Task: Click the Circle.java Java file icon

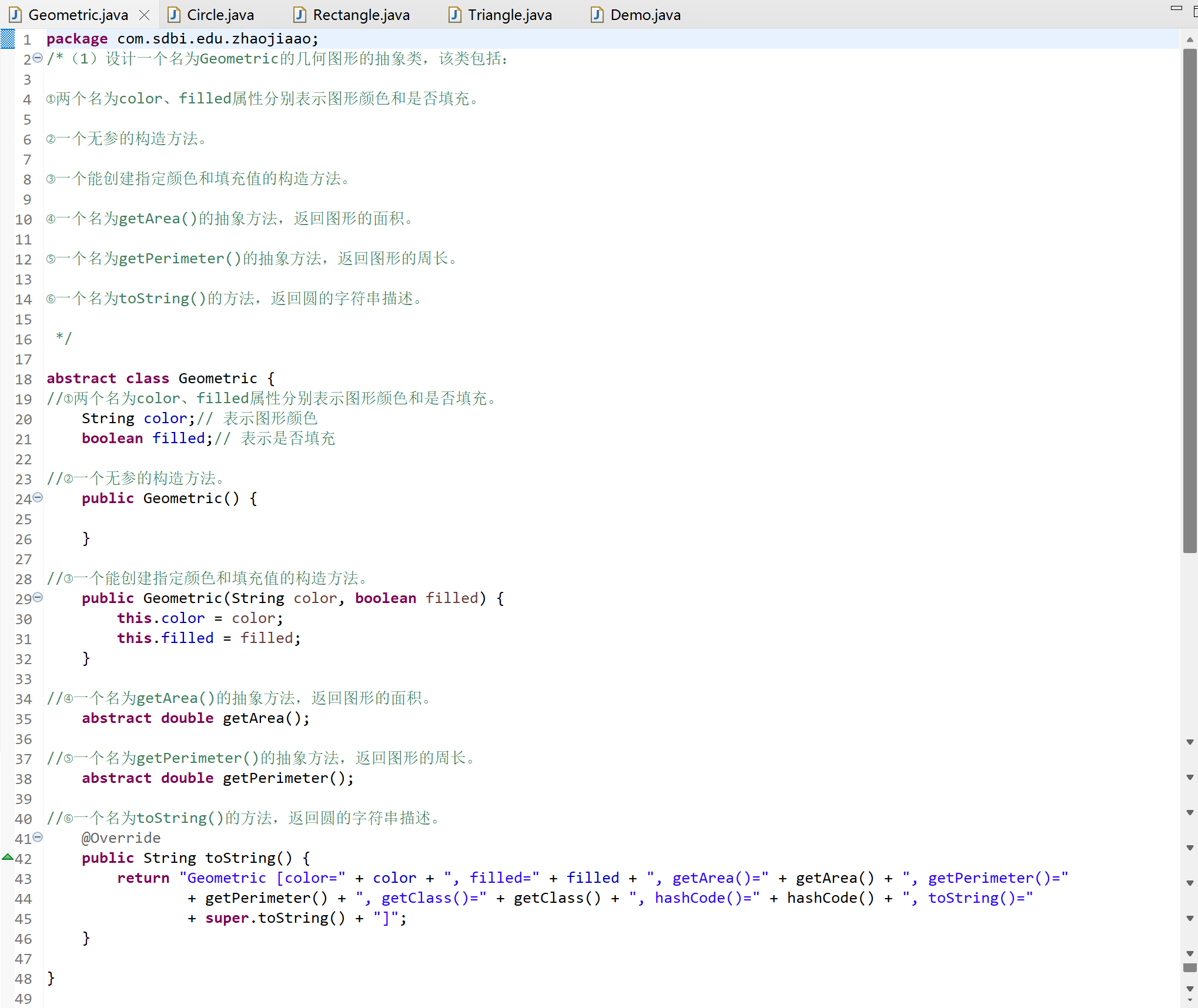Action: pyautogui.click(x=174, y=15)
